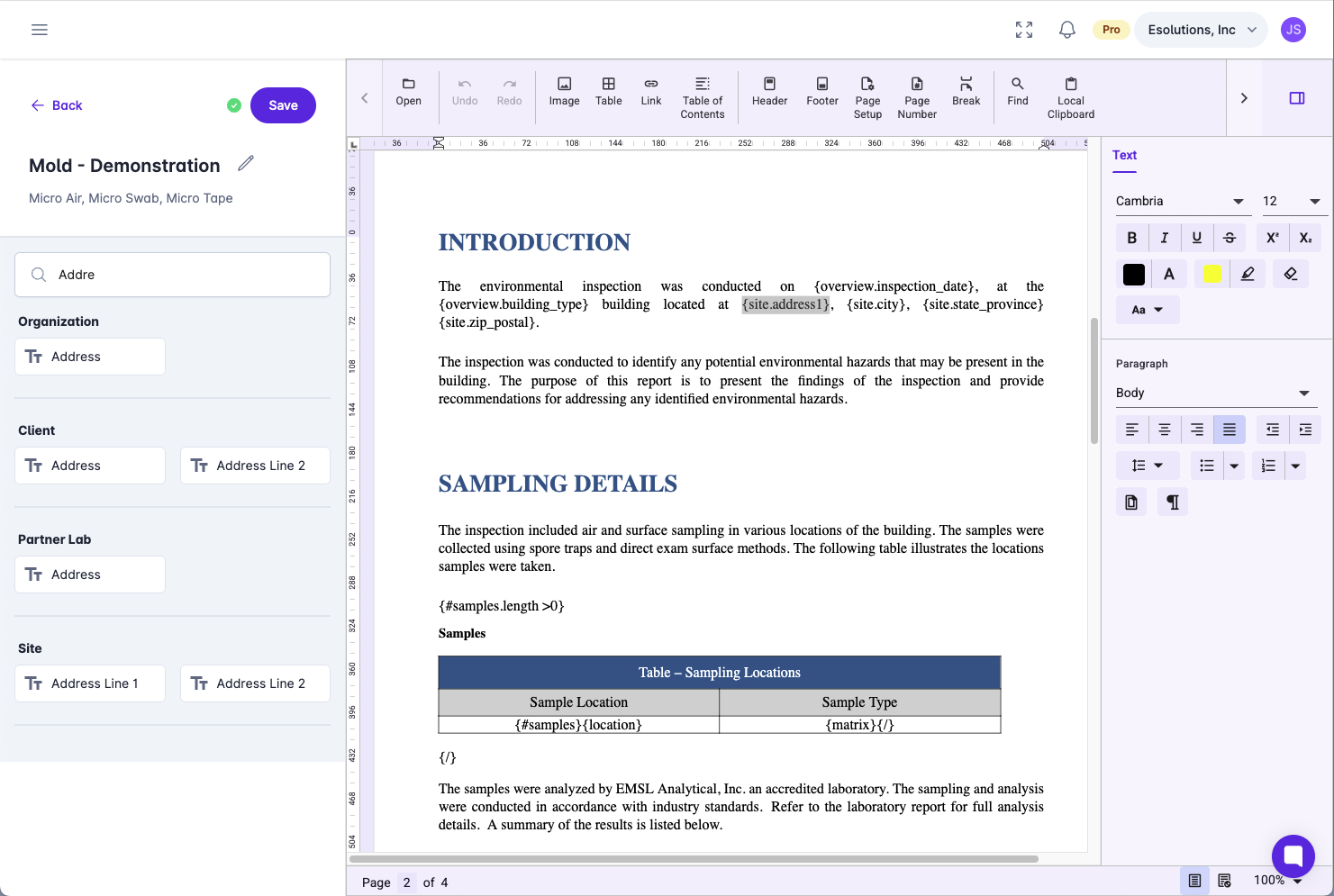
Task: Enable justify text alignment
Action: tap(1229, 430)
